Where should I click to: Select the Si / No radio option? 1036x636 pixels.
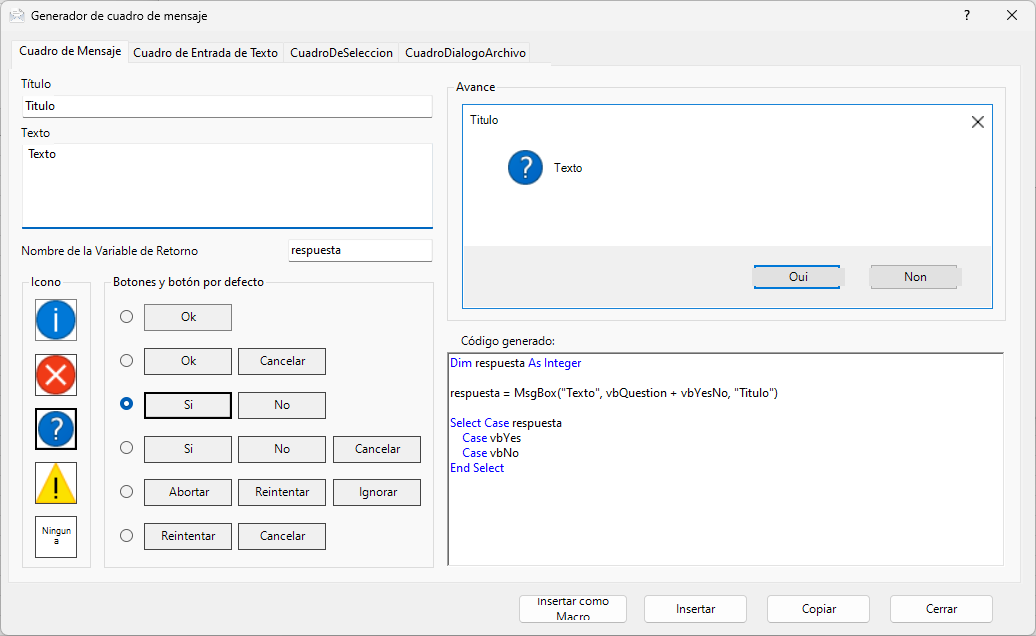(126, 404)
